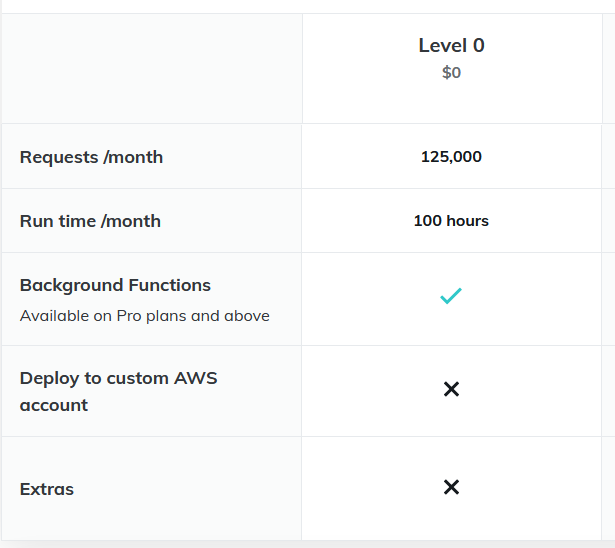Click the partially visible plan header right of Level 0
Image resolution: width=615 pixels, height=548 pixels.
click(608, 68)
